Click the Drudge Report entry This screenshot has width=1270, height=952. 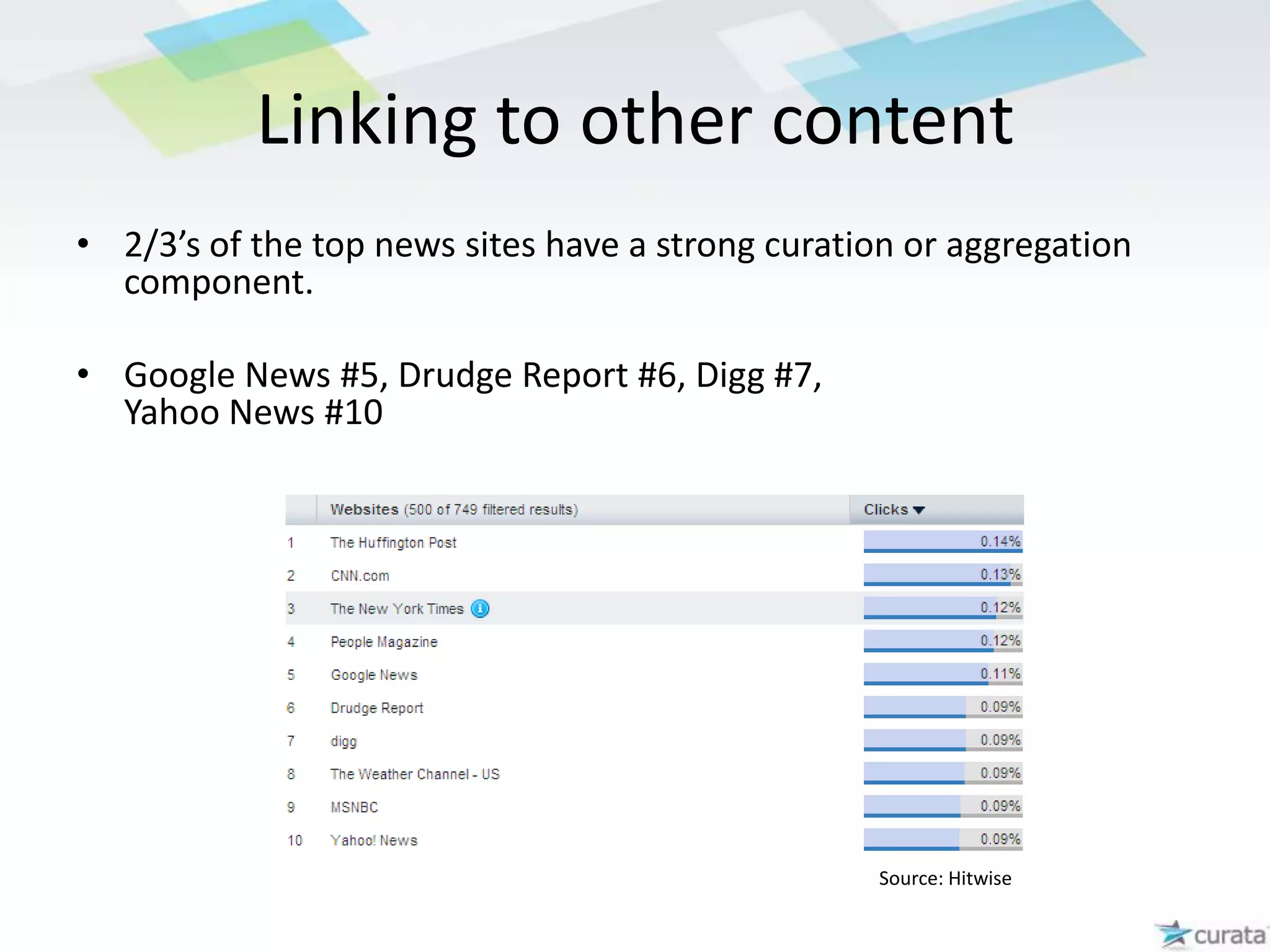376,708
